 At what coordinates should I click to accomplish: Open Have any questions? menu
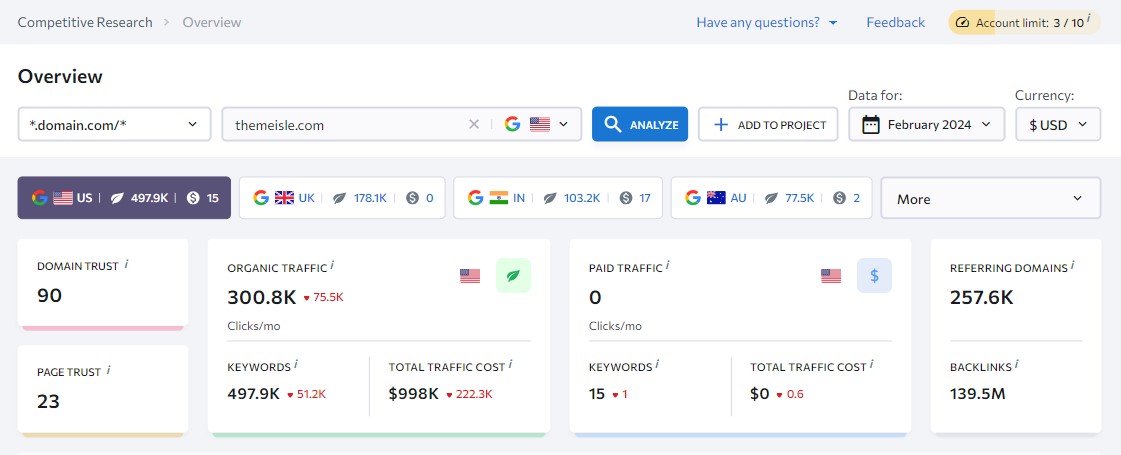(x=767, y=22)
